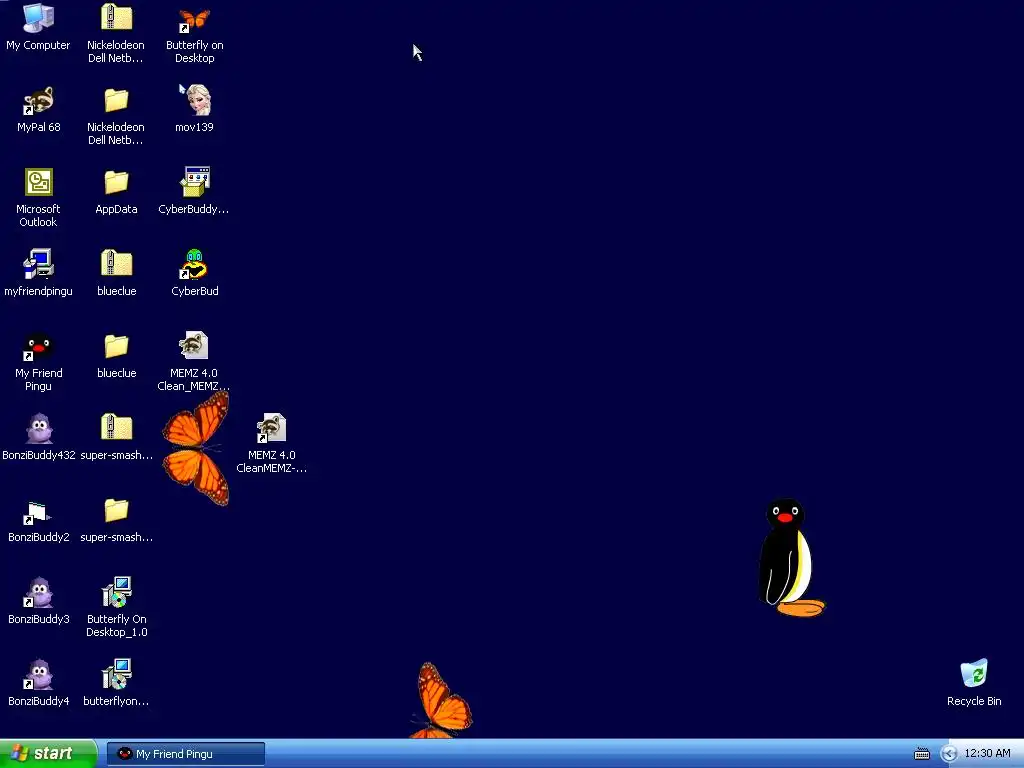Click the Butterfly On Desktop_1.0 installer icon

coord(117,592)
